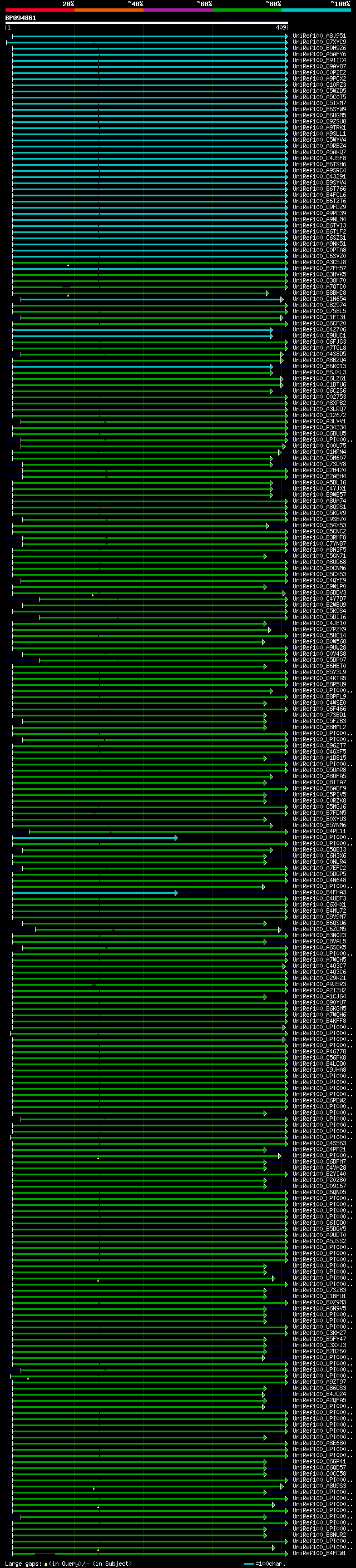This screenshot has height=1568, width=356.
Task: Select hit UniRef100_B6JXL3
Action: pyautogui.click(x=319, y=373)
